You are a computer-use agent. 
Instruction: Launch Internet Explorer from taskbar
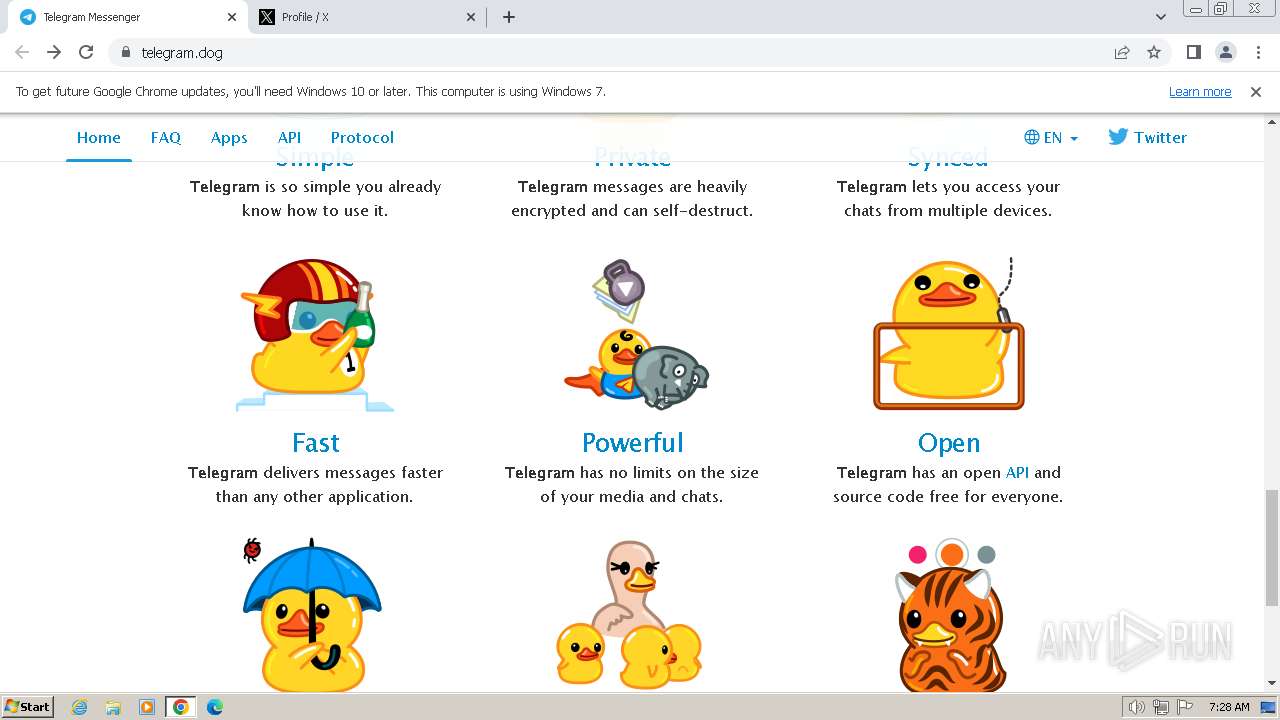coord(80,707)
